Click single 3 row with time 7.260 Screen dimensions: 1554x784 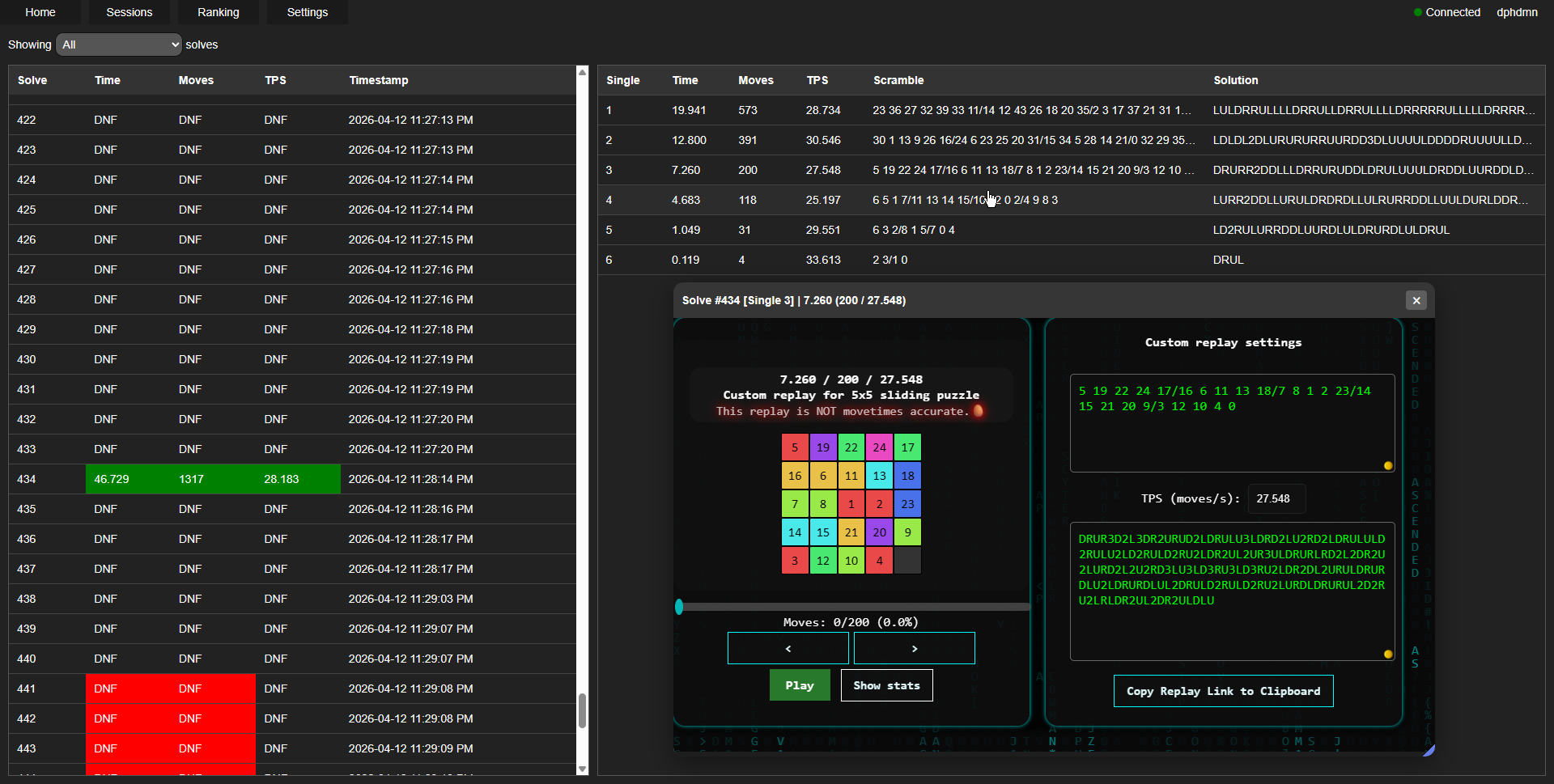(x=1072, y=170)
